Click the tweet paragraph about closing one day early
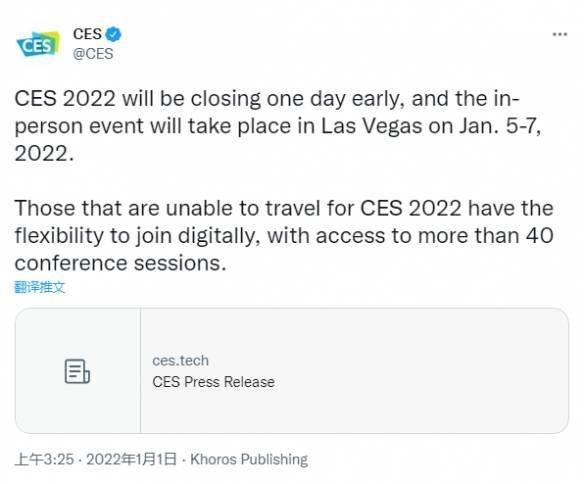The height and width of the screenshot is (484, 584). (277, 126)
